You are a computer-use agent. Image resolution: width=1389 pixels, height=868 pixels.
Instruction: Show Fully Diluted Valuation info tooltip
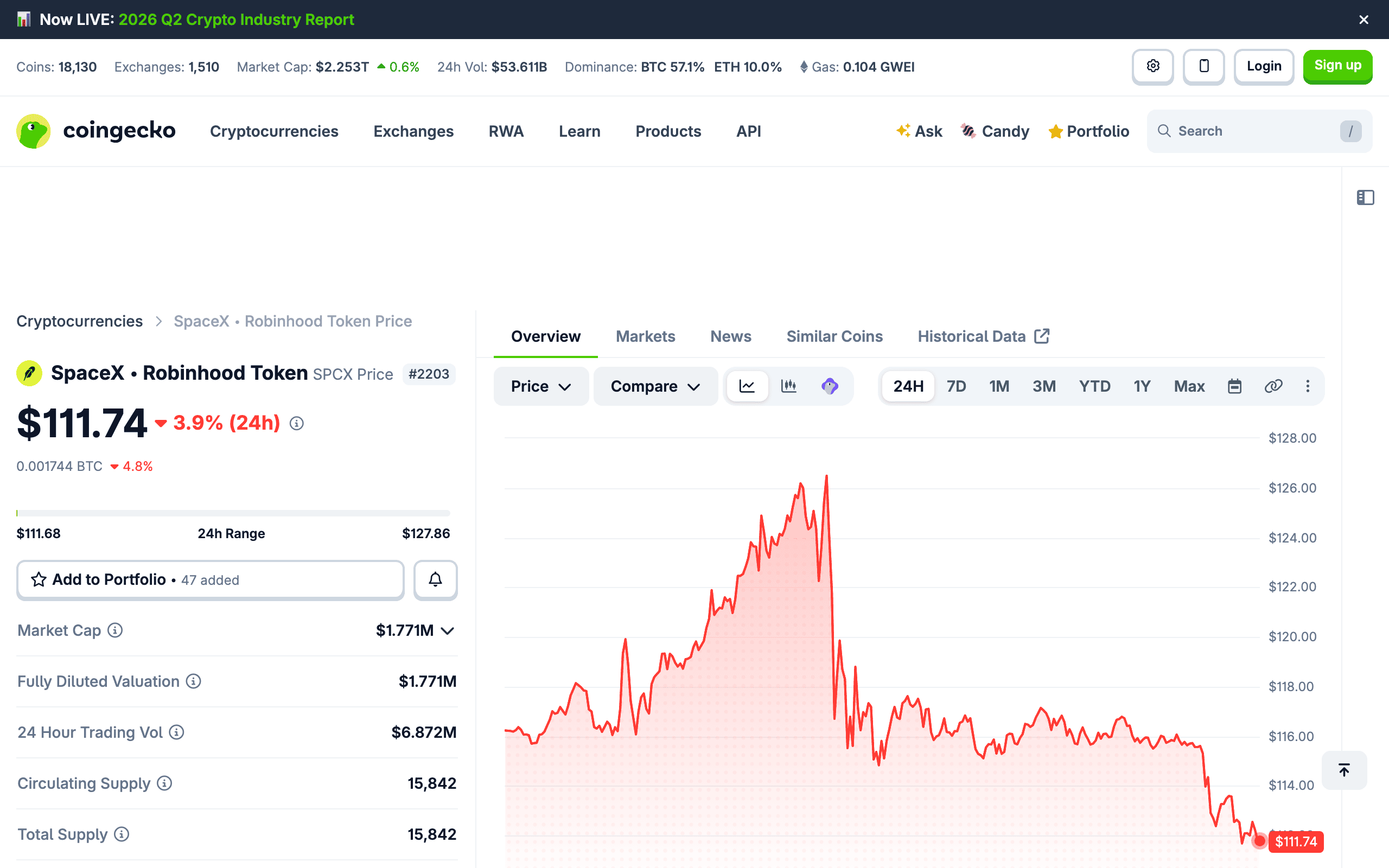(193, 681)
